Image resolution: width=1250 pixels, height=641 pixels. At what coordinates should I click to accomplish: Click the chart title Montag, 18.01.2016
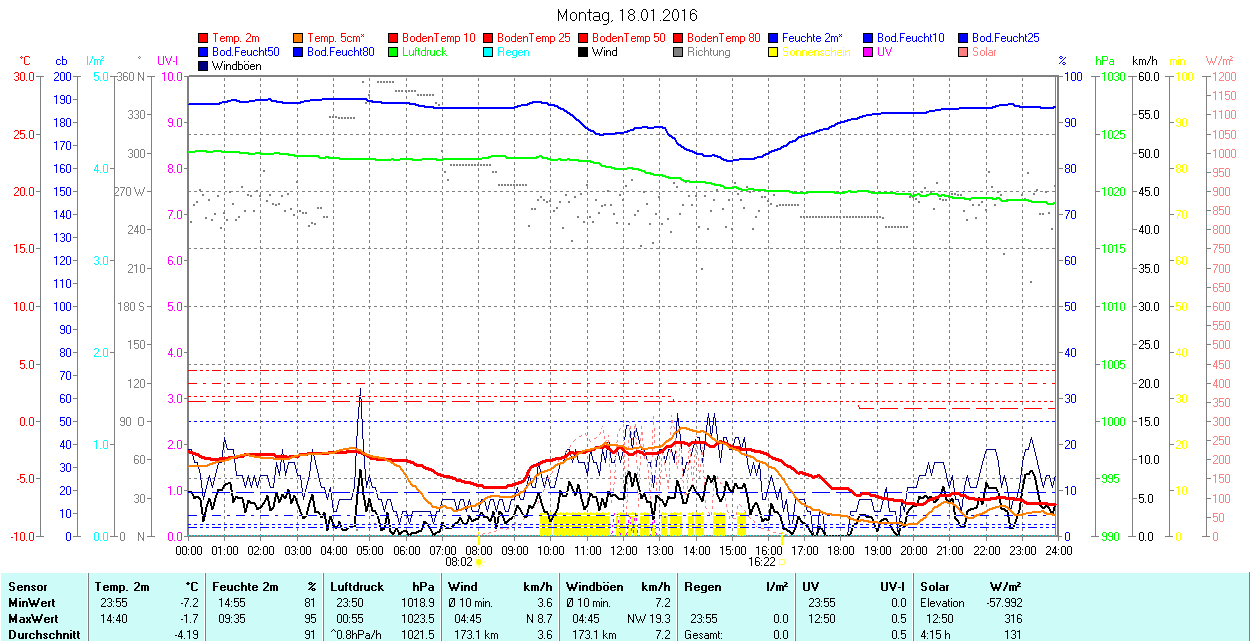tap(626, 15)
